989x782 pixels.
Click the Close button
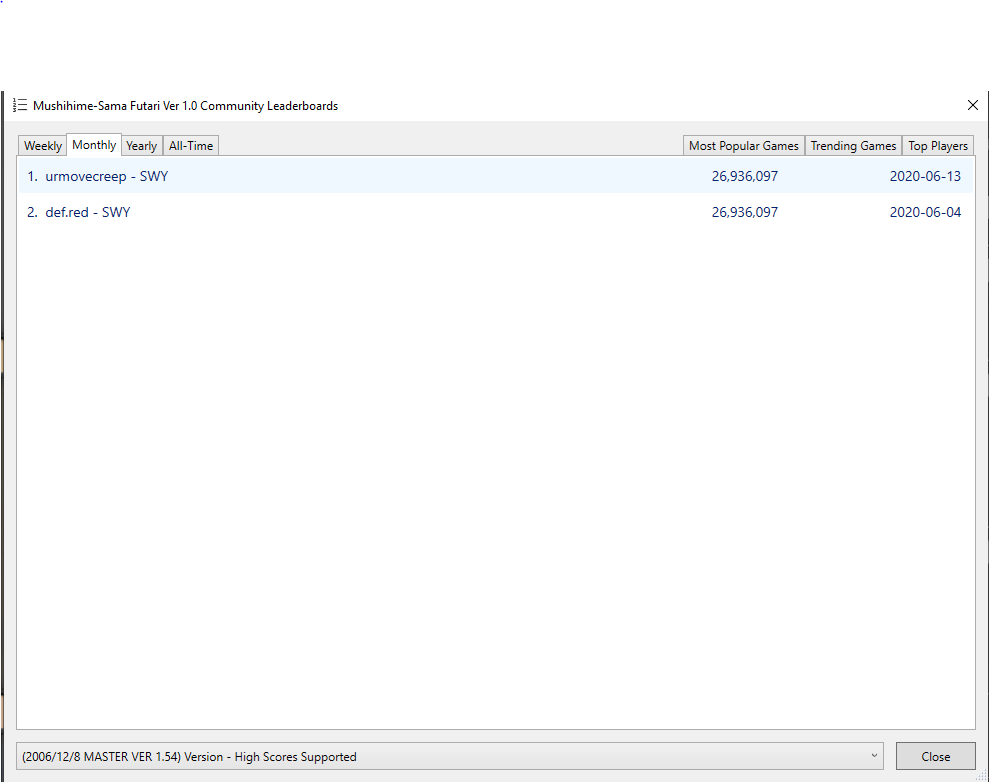(x=935, y=756)
